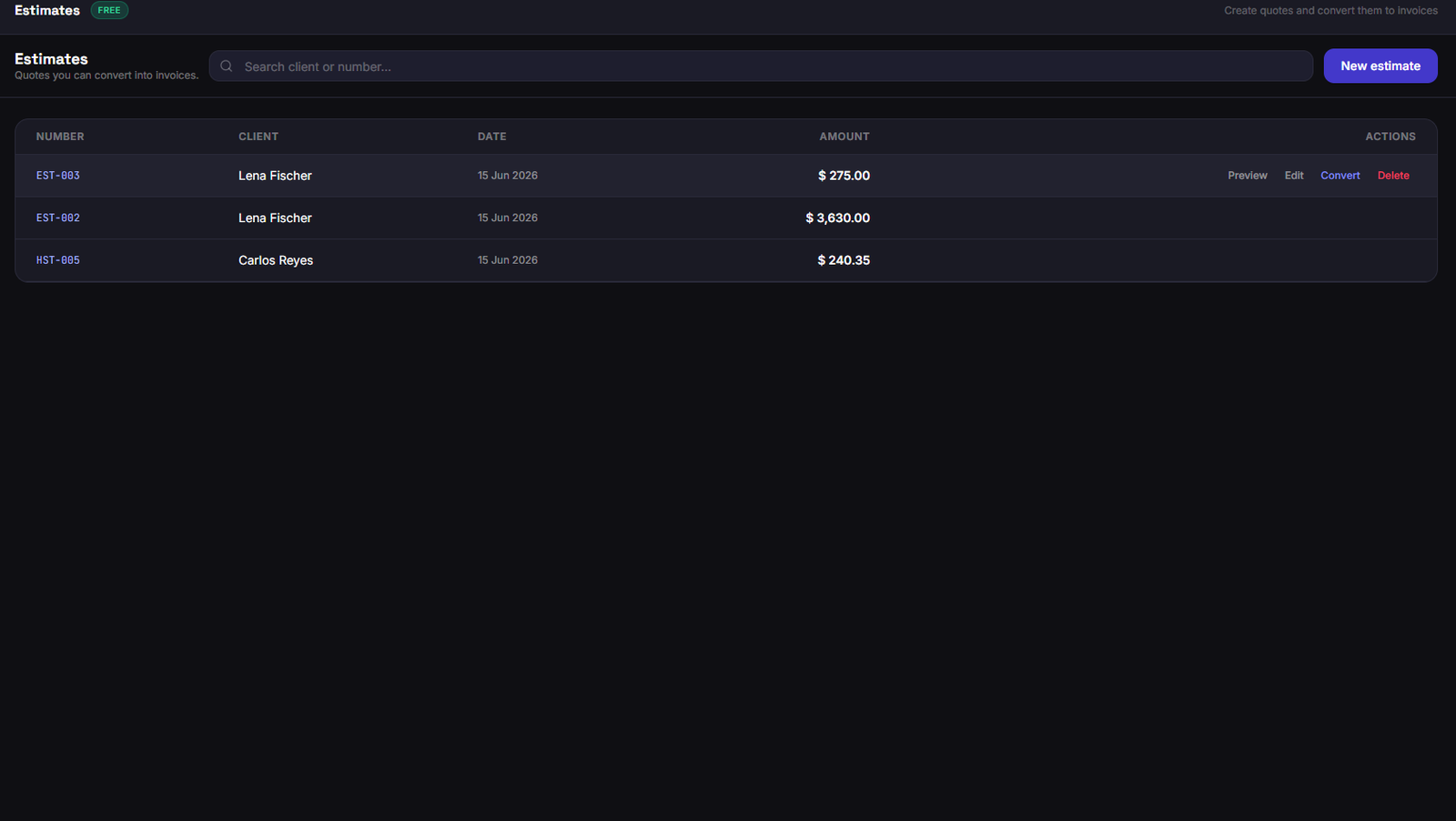This screenshot has width=1456, height=821.
Task: Preview estimate EST-003
Action: point(1247,176)
